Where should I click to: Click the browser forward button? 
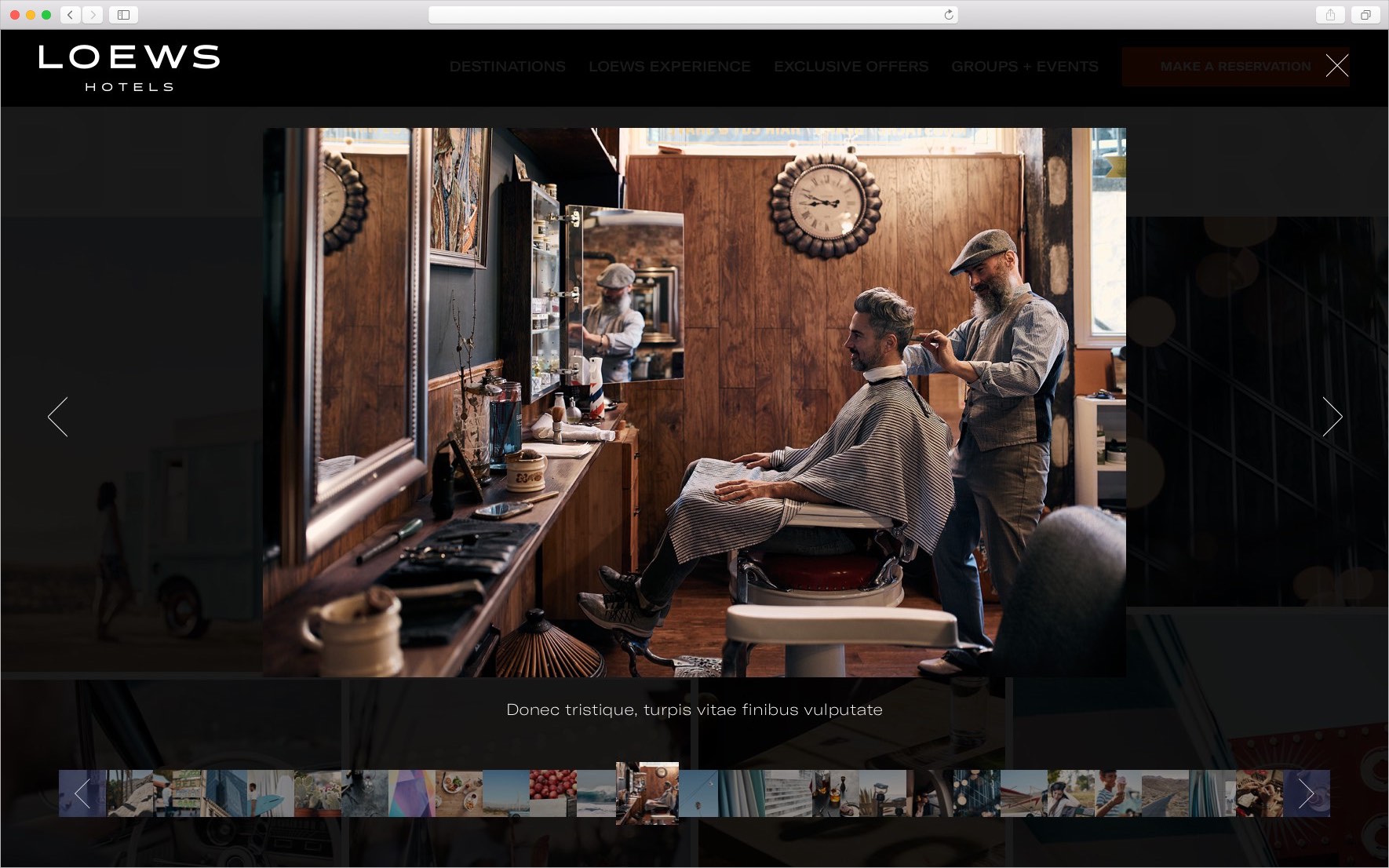(93, 15)
